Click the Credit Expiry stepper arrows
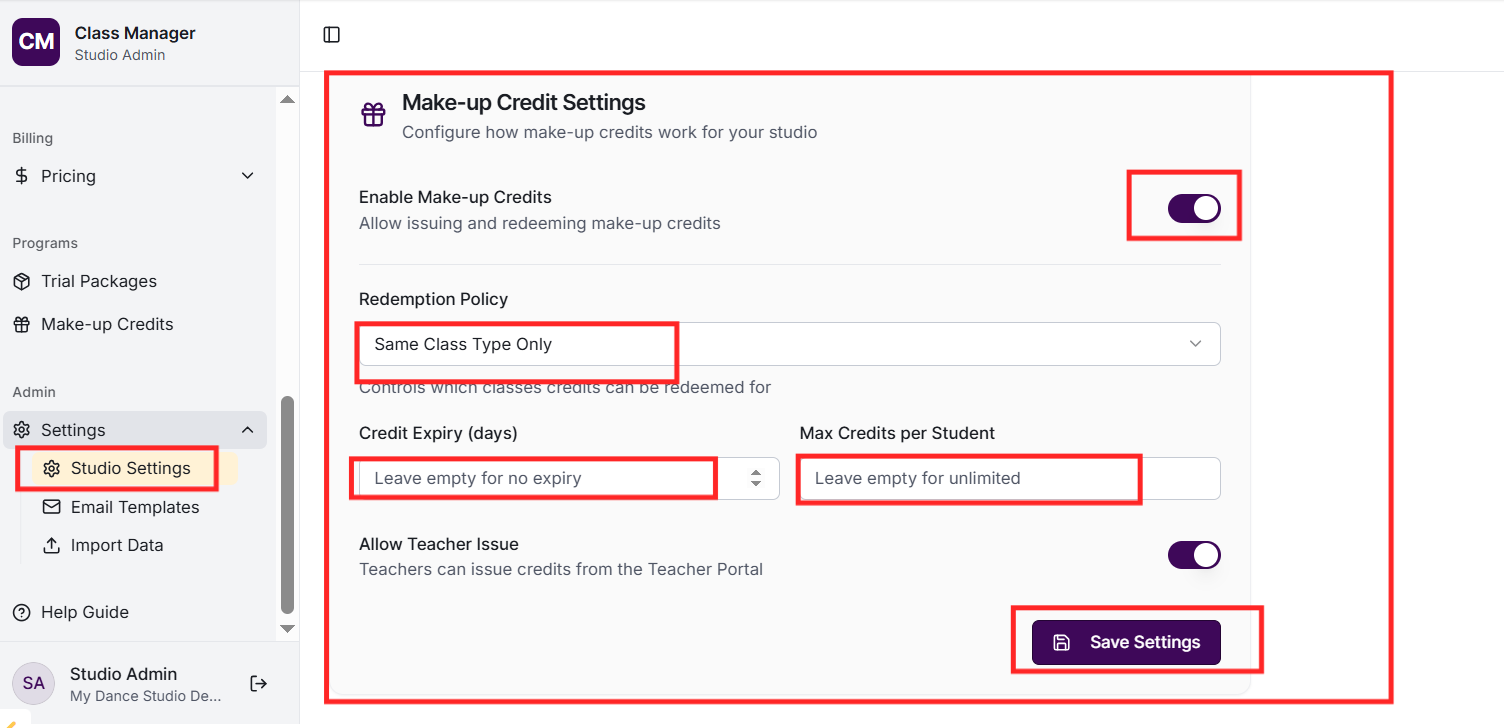 [x=757, y=478]
